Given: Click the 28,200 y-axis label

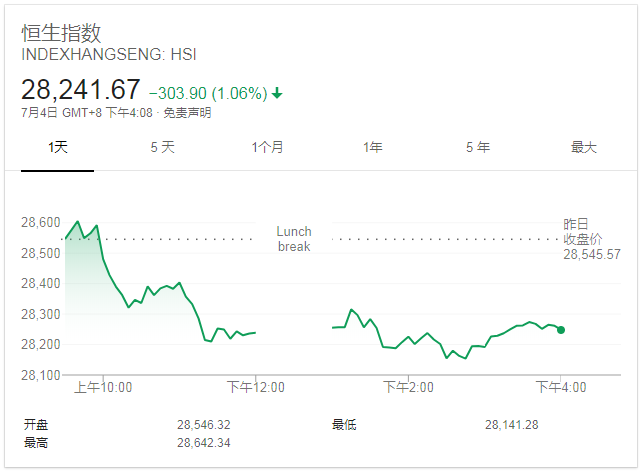Looking at the screenshot, I should [41, 344].
